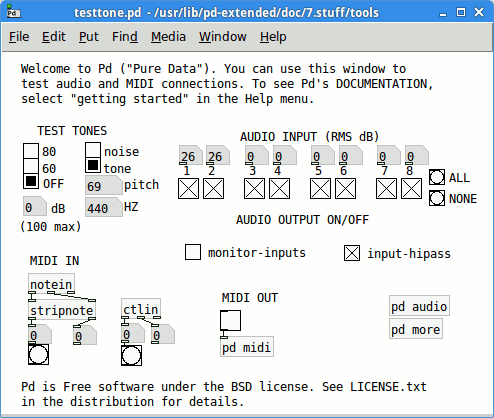Click right number box under stripnote
This screenshot has width=494, height=418.
pyautogui.click(x=85, y=335)
